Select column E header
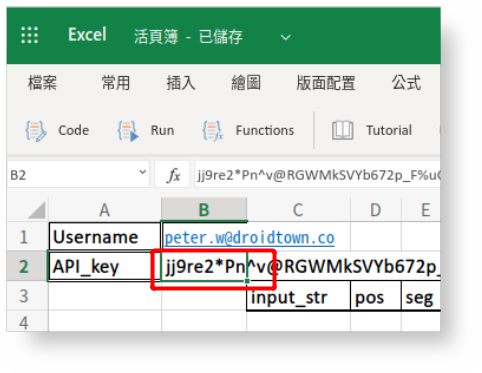The width and height of the screenshot is (482, 373). 421,210
